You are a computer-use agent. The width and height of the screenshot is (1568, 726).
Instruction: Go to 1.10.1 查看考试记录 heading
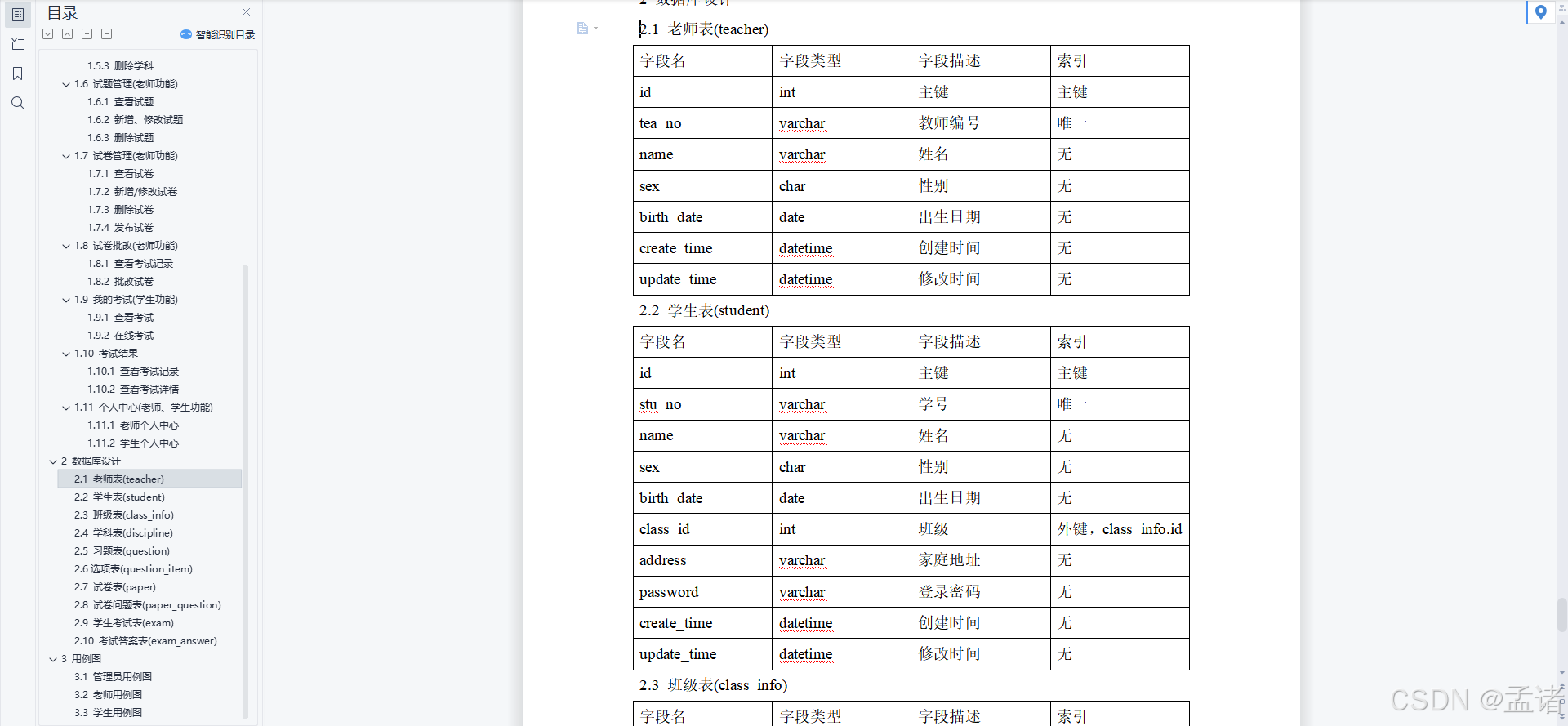pos(133,372)
